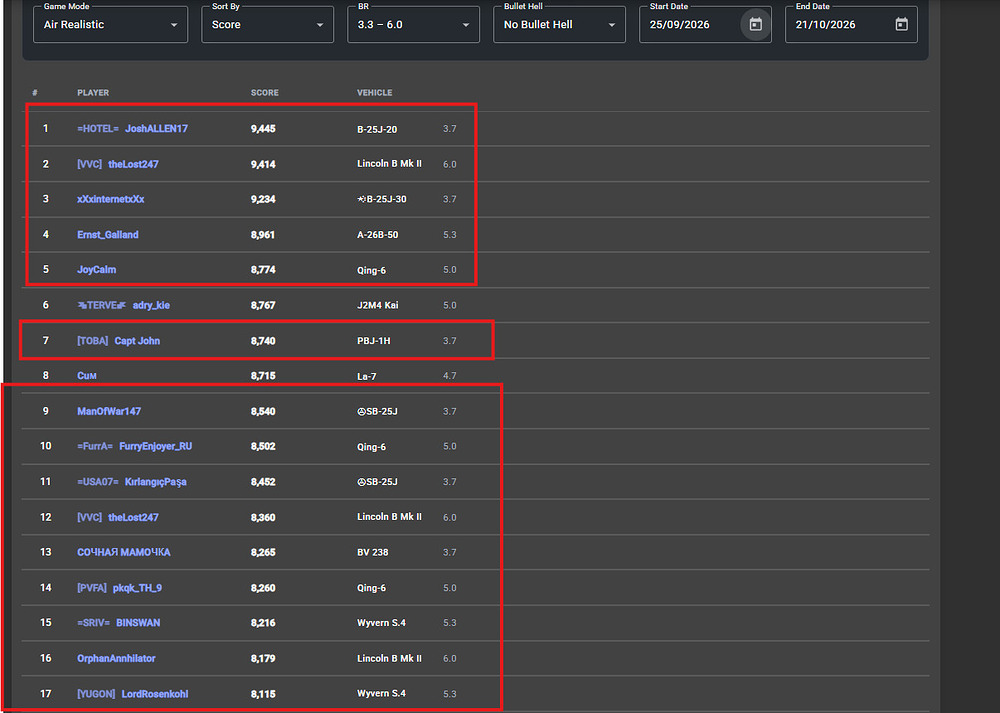Click the VEHICLE column header
Image resolution: width=1000 pixels, height=713 pixels.
374,92
